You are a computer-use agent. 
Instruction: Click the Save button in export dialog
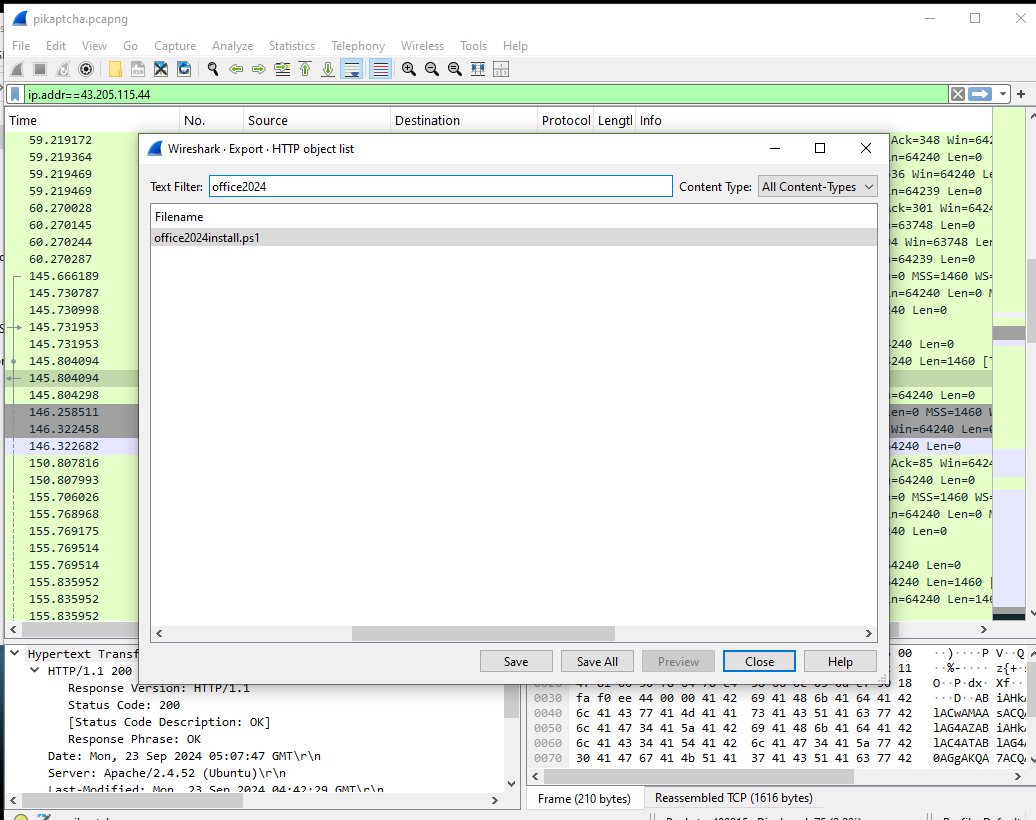(516, 661)
